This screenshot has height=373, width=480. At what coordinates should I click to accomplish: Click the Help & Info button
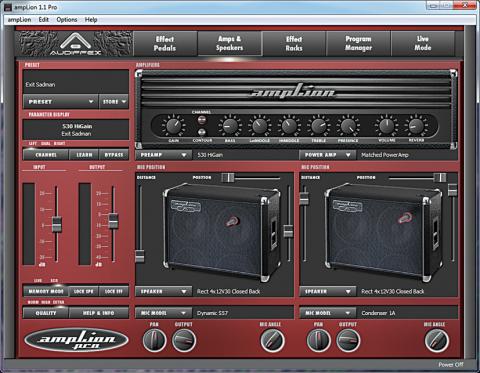pos(98,313)
